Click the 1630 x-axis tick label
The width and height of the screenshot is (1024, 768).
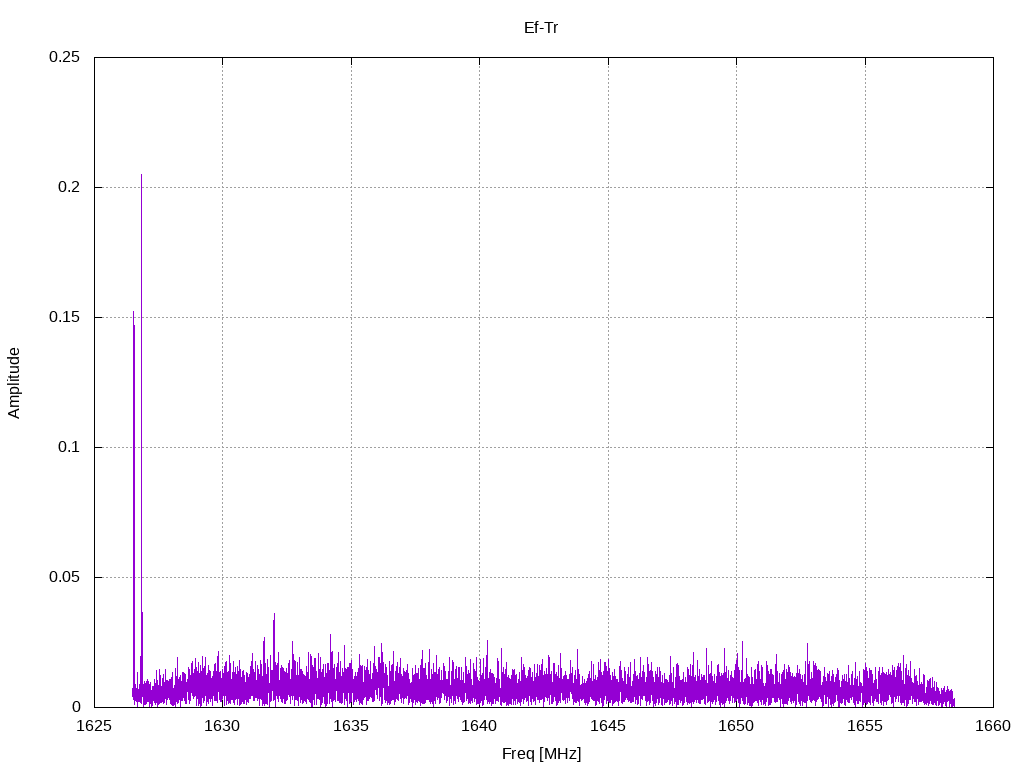coord(222,726)
